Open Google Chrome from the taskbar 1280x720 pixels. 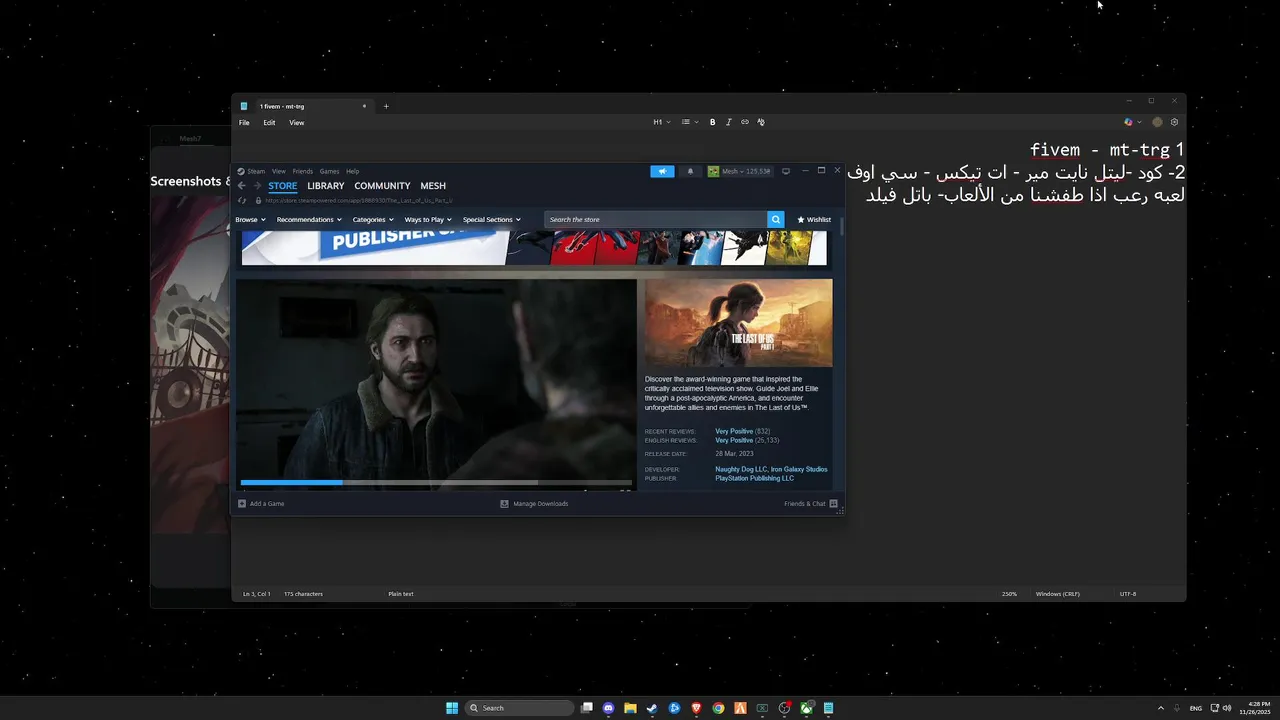coord(718,708)
